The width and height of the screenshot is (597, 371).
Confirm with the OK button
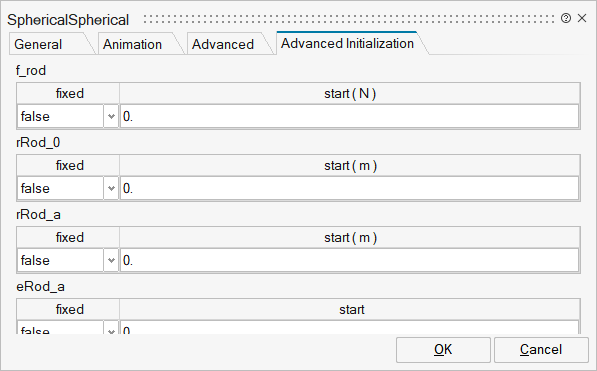click(443, 350)
